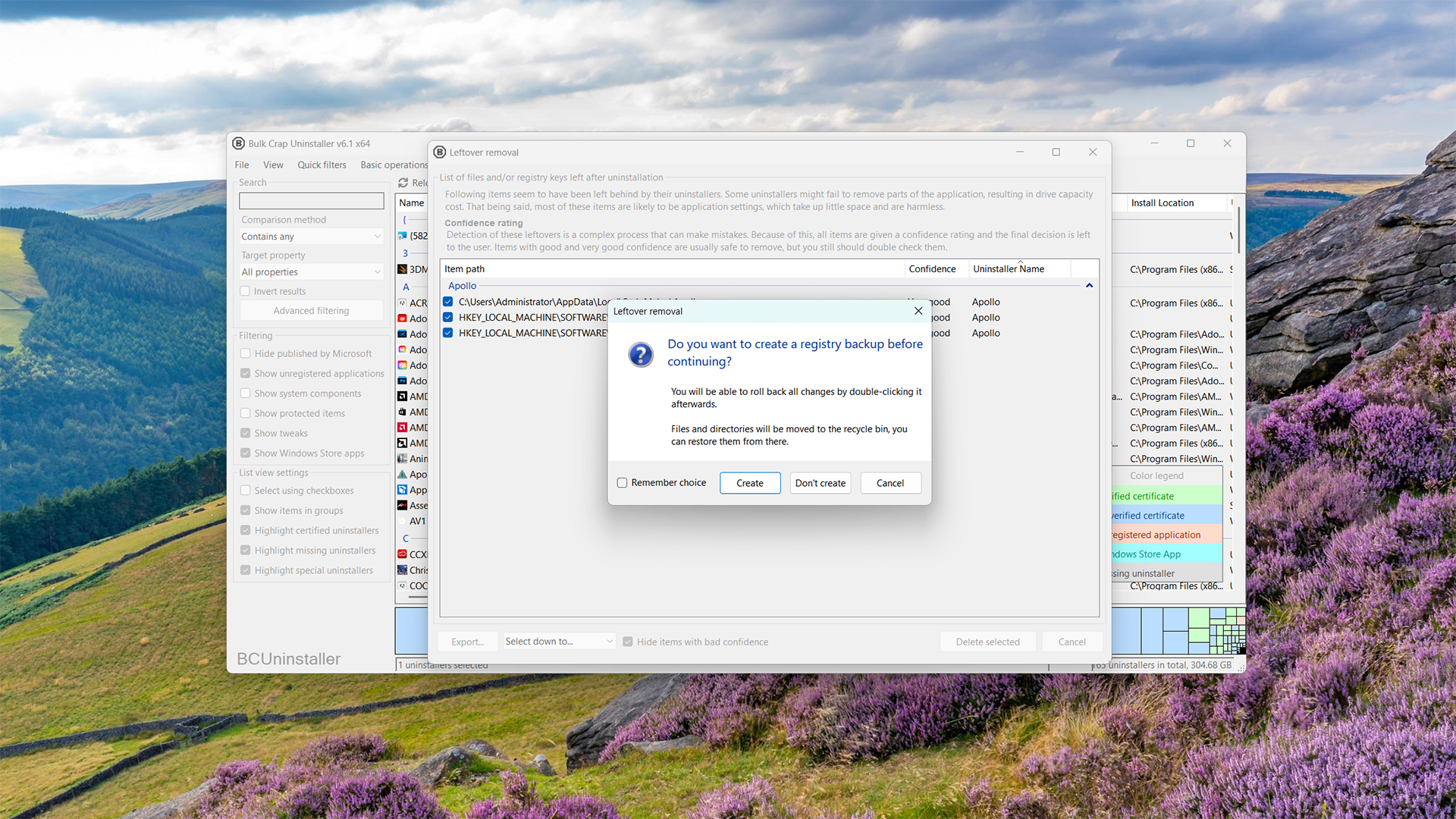Screen dimensions: 1456x819
Task: Toggle Hide items with bad confidence
Action: pos(628,642)
